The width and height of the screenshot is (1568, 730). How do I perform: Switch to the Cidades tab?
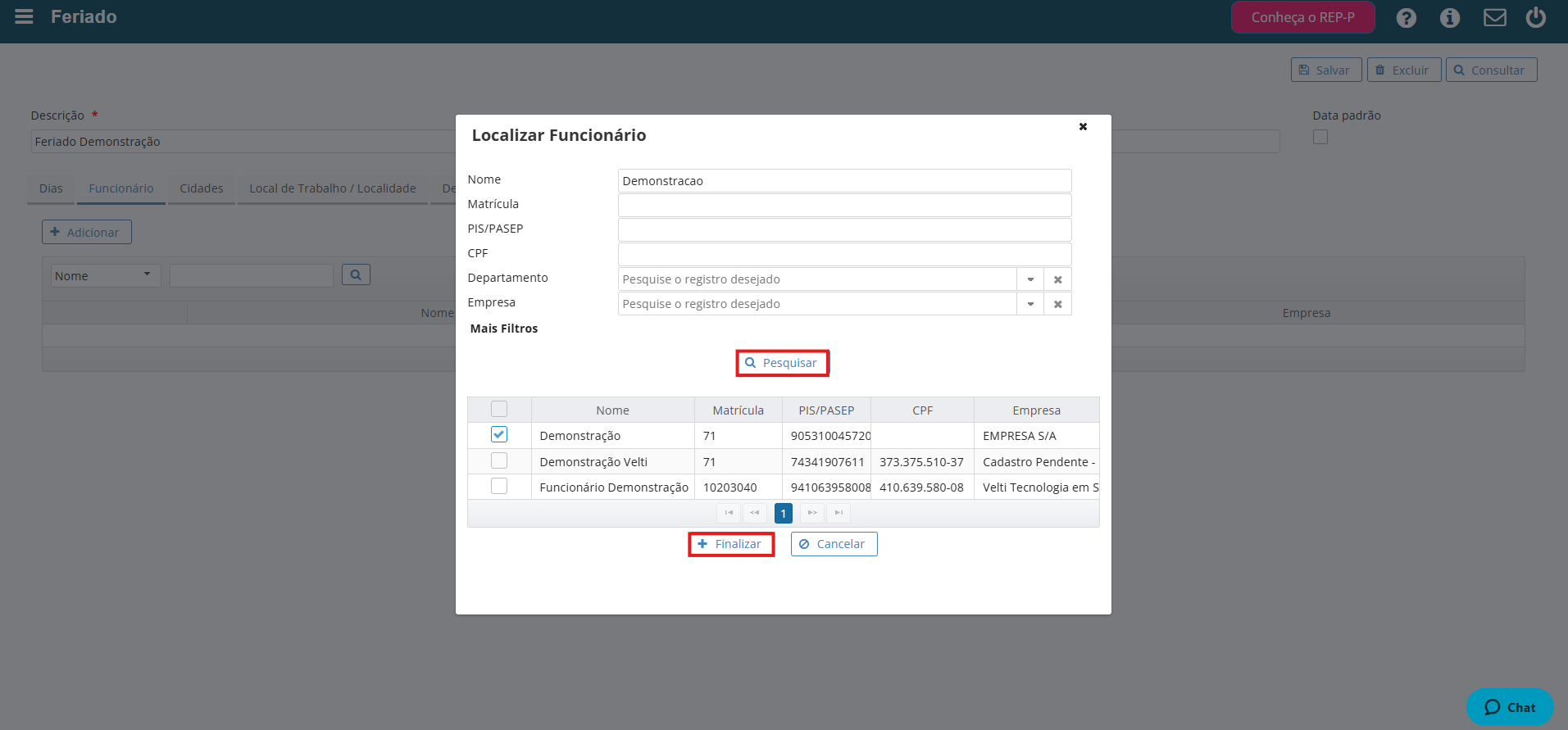(202, 188)
